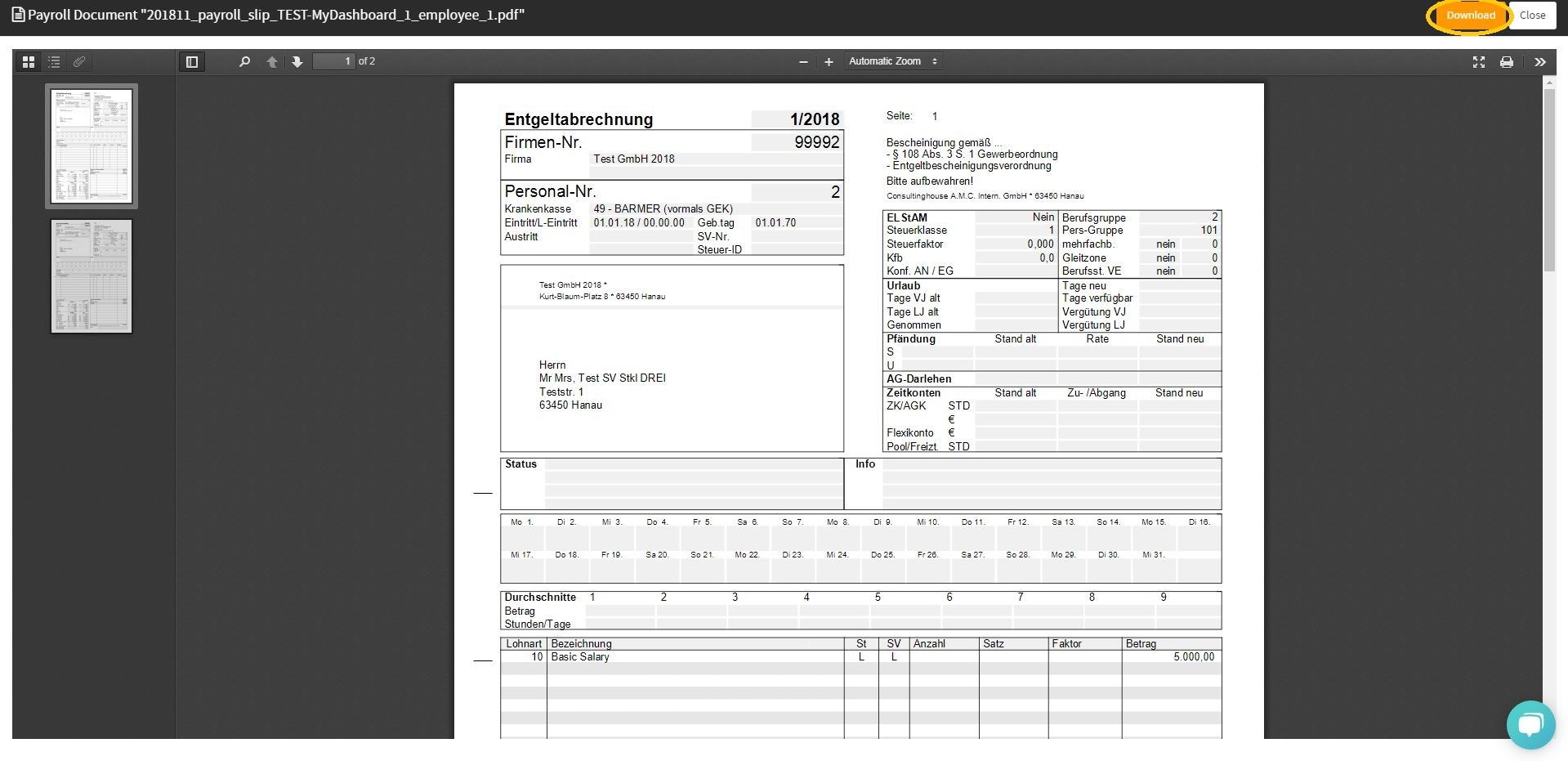This screenshot has width=1568, height=761.
Task: Click the 'Zeitkonten' section label
Action: [914, 393]
